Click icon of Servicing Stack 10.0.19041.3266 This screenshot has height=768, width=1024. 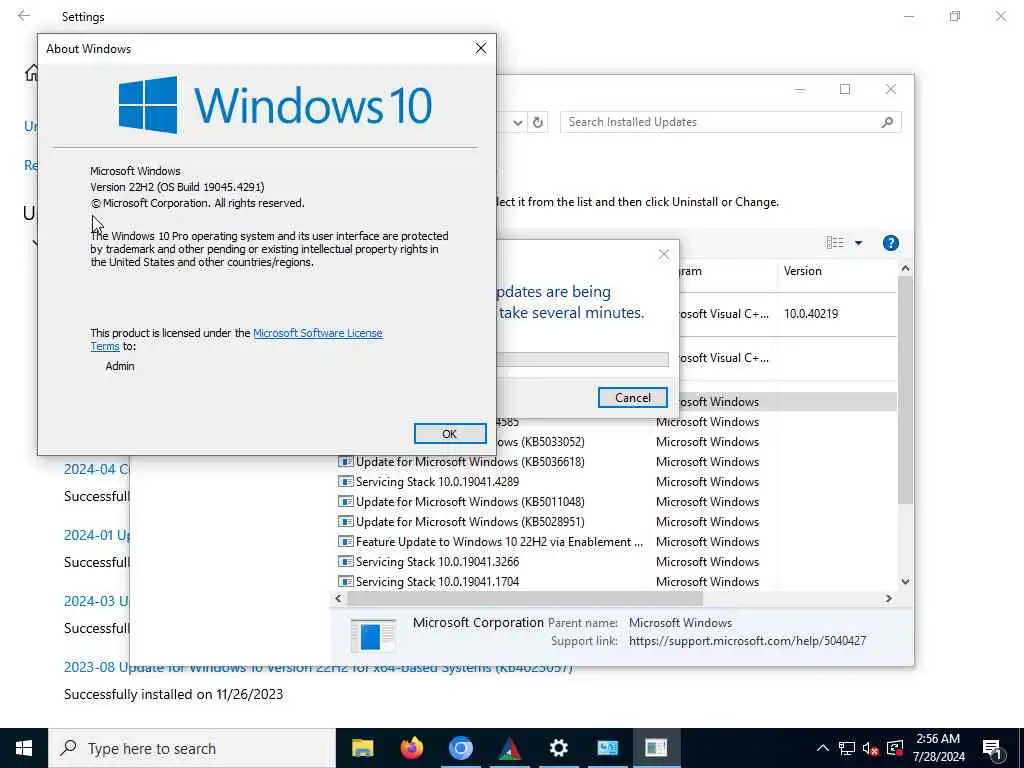345,562
